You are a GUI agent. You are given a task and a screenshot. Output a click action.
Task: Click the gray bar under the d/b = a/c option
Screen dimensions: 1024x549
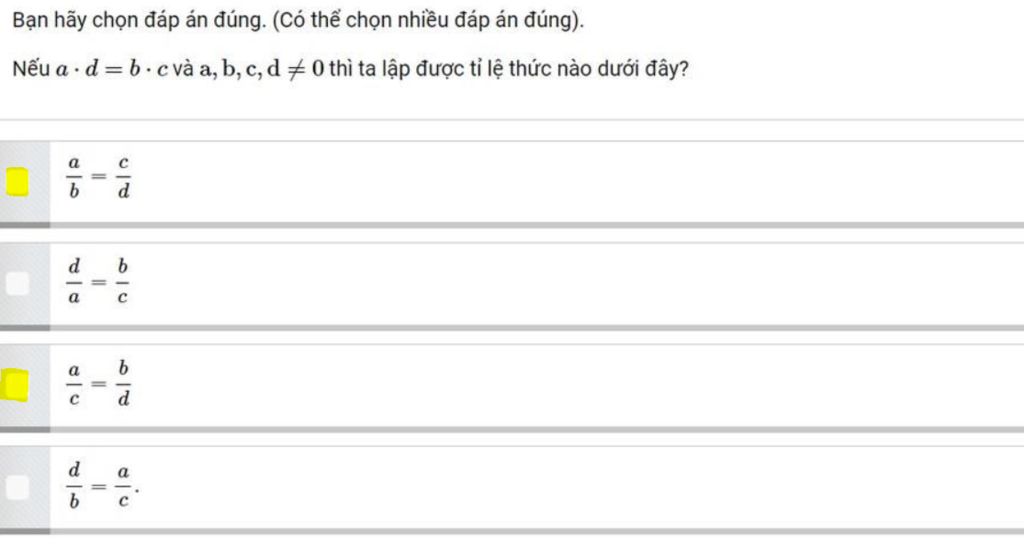(512, 531)
